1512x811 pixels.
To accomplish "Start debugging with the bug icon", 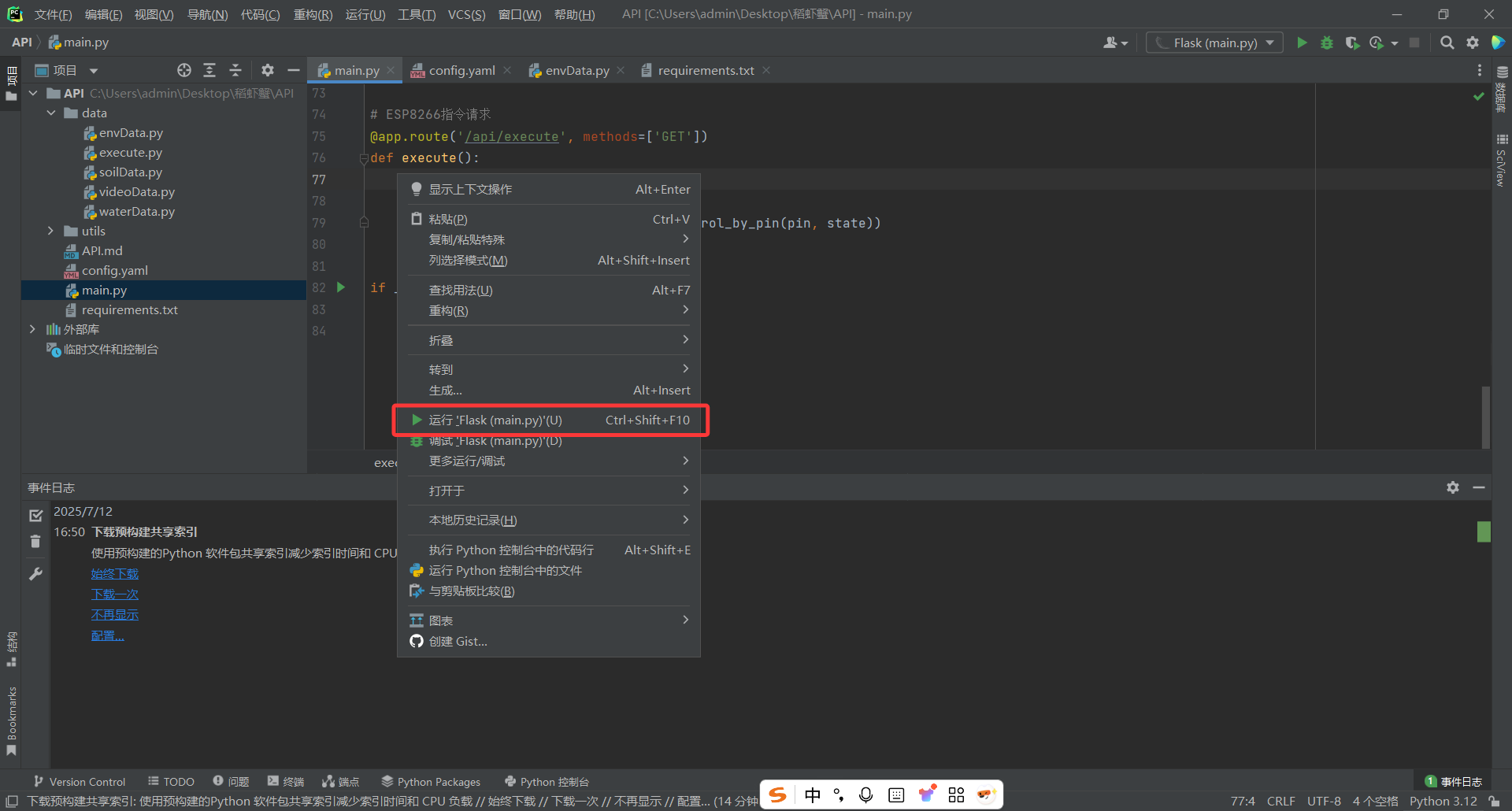I will [1327, 43].
